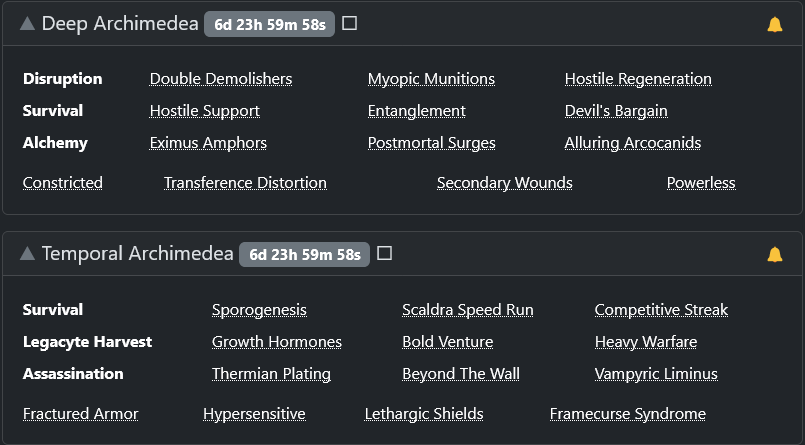The height and width of the screenshot is (445, 805).
Task: Toggle the Deep Archimedea checkbox
Action: [349, 24]
